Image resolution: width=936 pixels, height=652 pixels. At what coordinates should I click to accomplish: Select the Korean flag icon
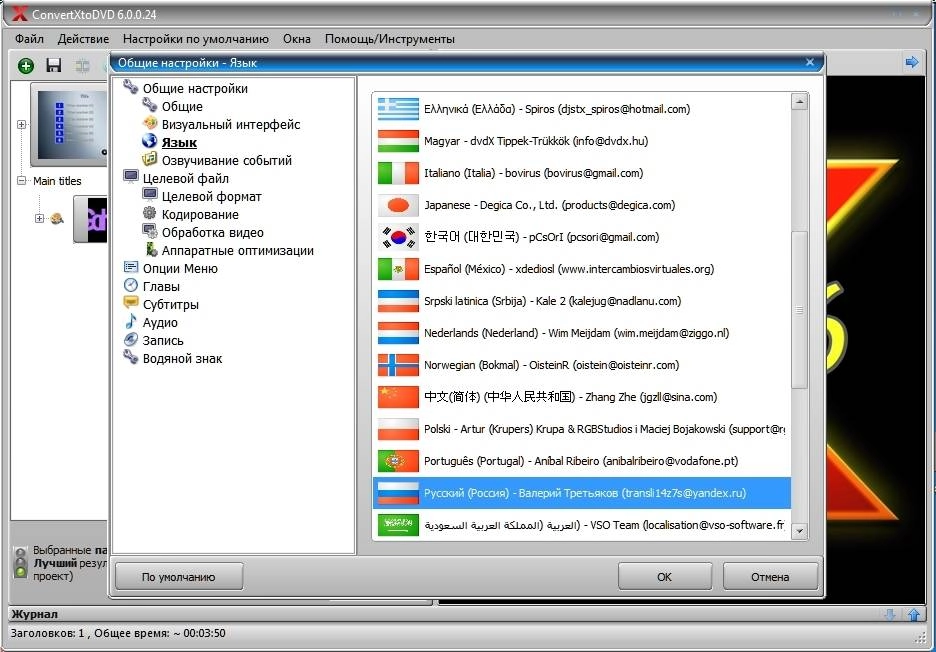click(398, 237)
